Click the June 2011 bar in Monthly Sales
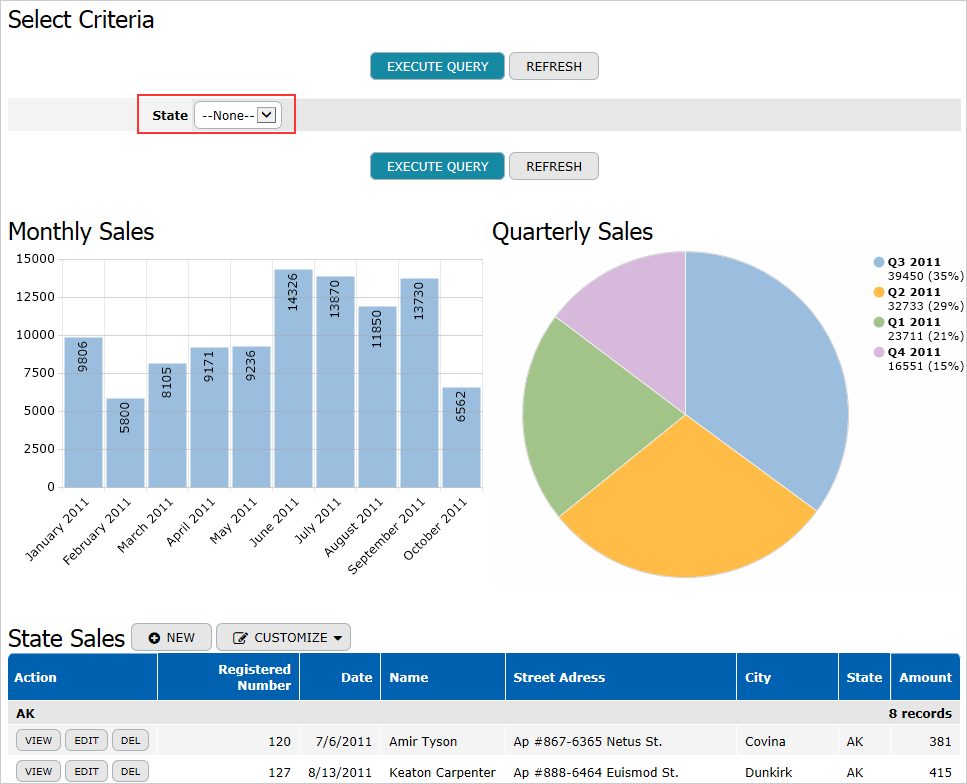The image size is (967, 784). [x=293, y=379]
